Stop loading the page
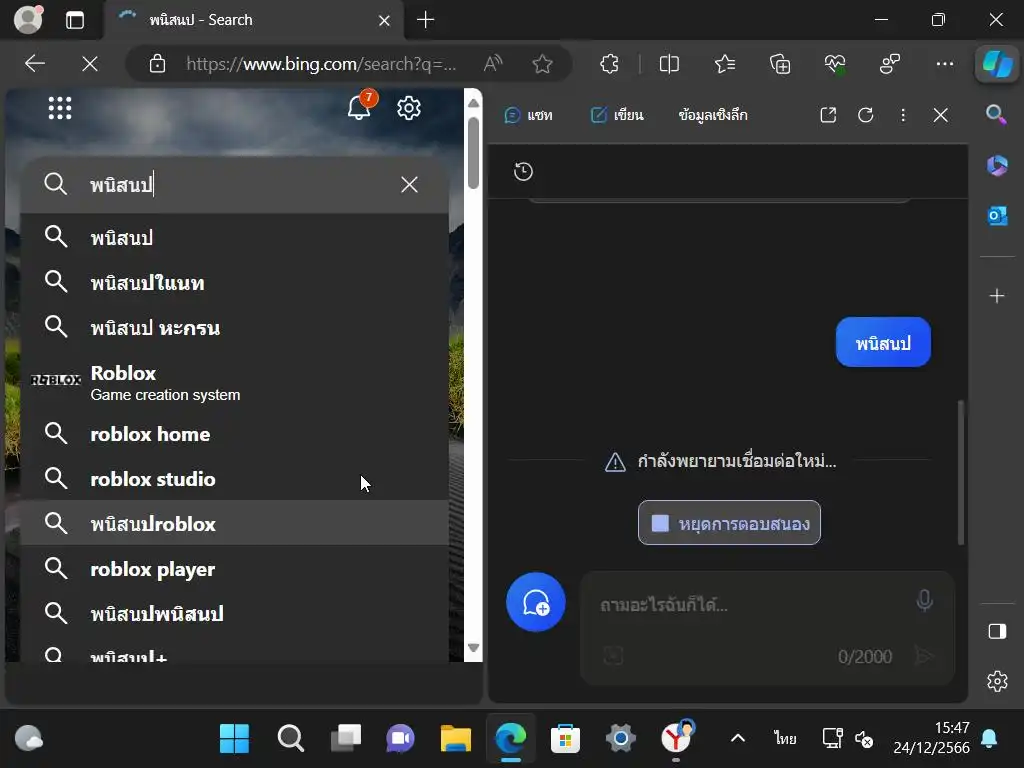 pyautogui.click(x=90, y=64)
